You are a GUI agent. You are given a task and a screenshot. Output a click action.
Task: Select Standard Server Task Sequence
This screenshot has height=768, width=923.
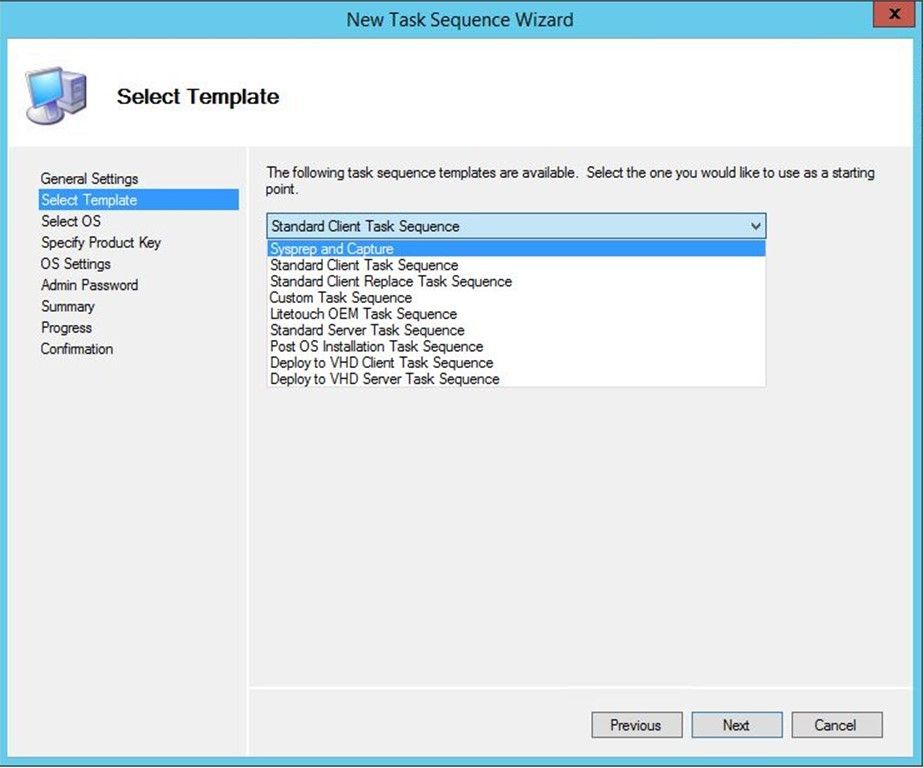[x=516, y=330]
